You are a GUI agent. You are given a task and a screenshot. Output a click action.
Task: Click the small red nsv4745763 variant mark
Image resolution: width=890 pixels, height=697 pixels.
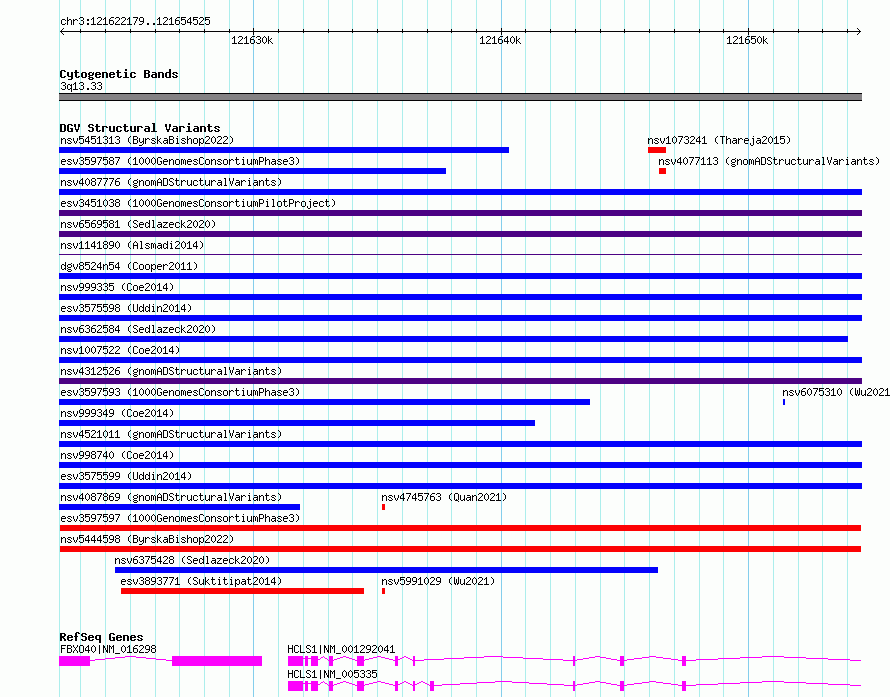pos(384,507)
